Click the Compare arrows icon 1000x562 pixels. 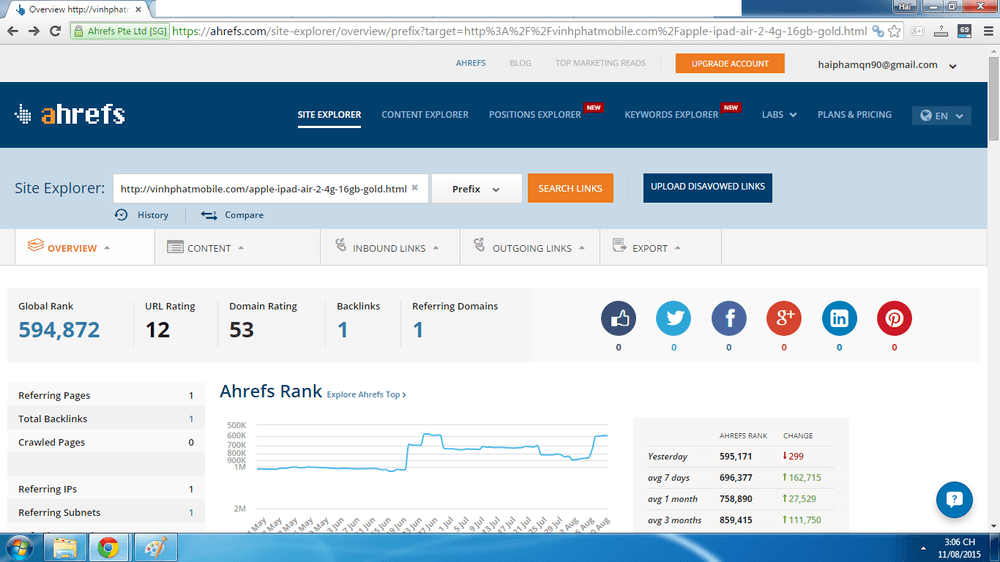coord(209,215)
